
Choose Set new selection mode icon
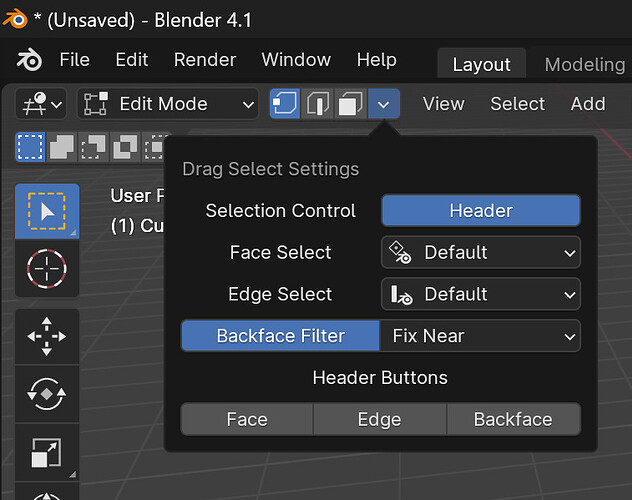pyautogui.click(x=30, y=147)
